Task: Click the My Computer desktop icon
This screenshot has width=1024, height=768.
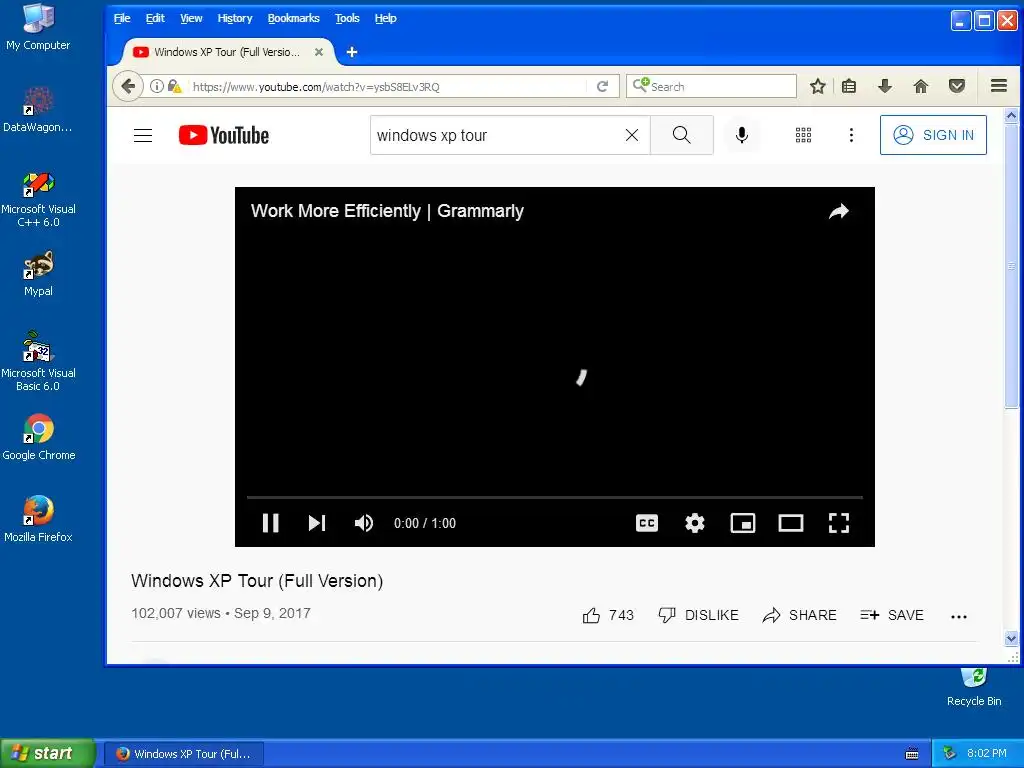Action: click(x=38, y=26)
